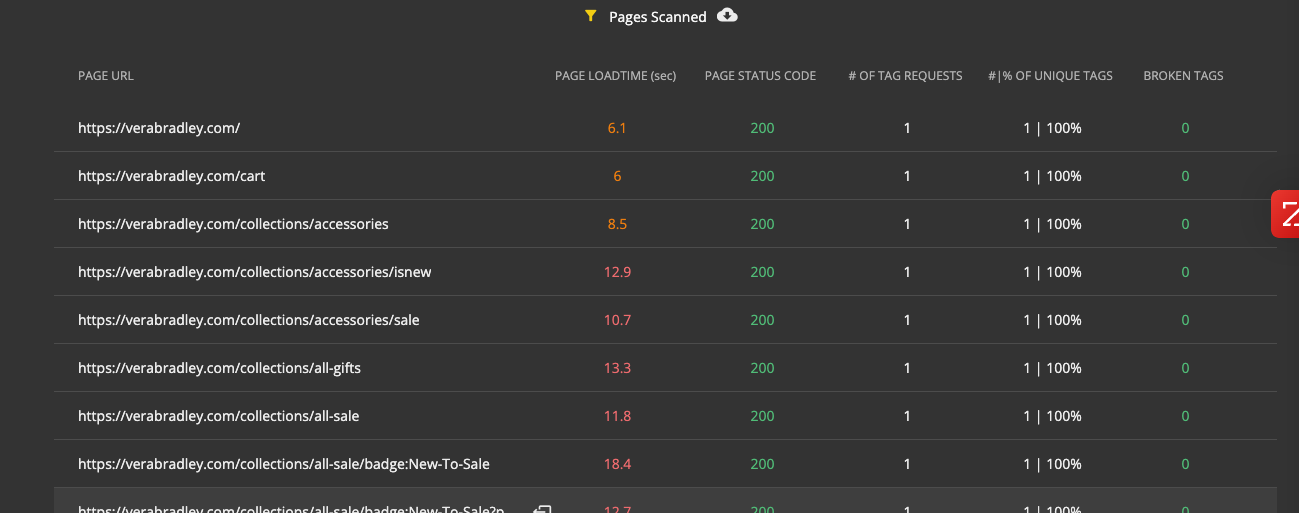Image resolution: width=1299 pixels, height=513 pixels.
Task: Select the verabradley.com/cart URL
Action: pyautogui.click(x=171, y=176)
